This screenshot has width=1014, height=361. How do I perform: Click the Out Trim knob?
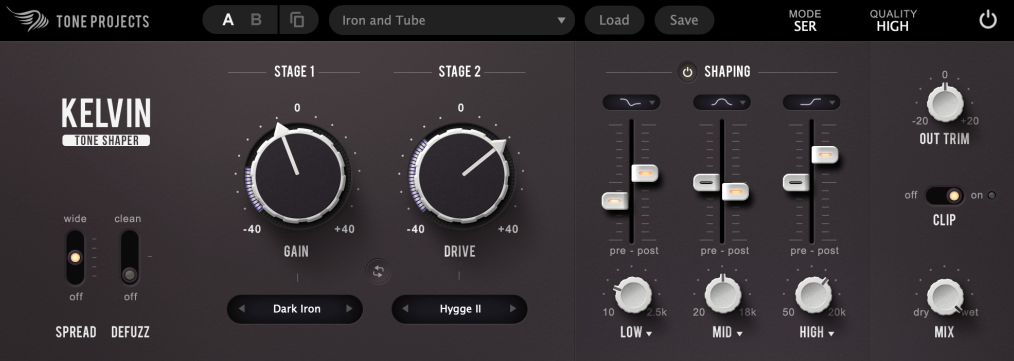pos(945,104)
